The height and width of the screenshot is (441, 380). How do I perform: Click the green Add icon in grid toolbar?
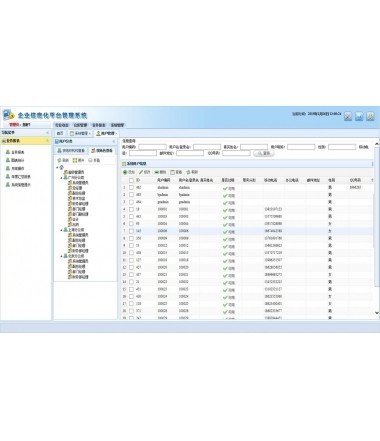[125, 172]
